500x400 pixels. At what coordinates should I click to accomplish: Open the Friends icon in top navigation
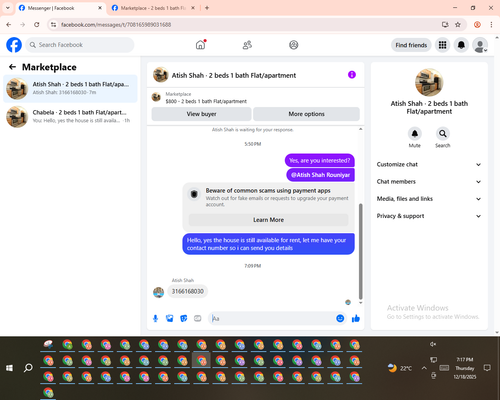247,45
